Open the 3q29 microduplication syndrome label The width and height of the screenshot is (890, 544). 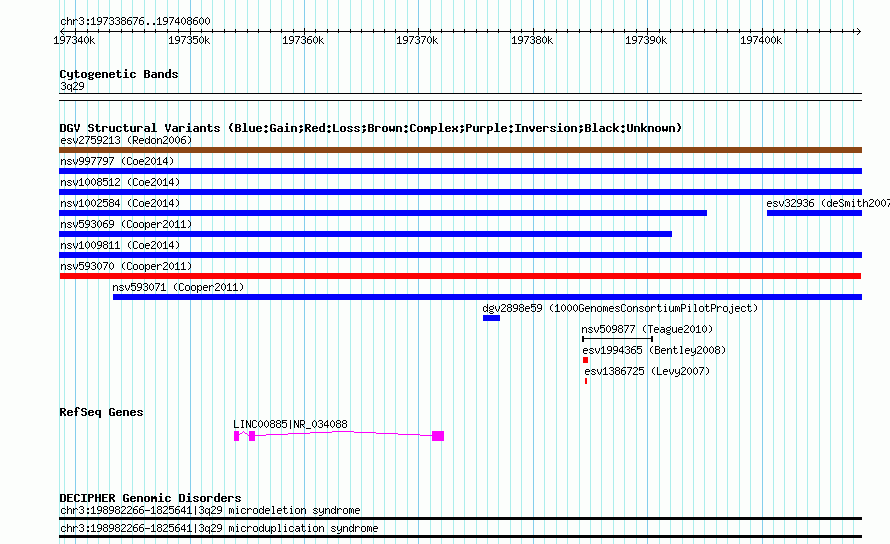tap(219, 529)
